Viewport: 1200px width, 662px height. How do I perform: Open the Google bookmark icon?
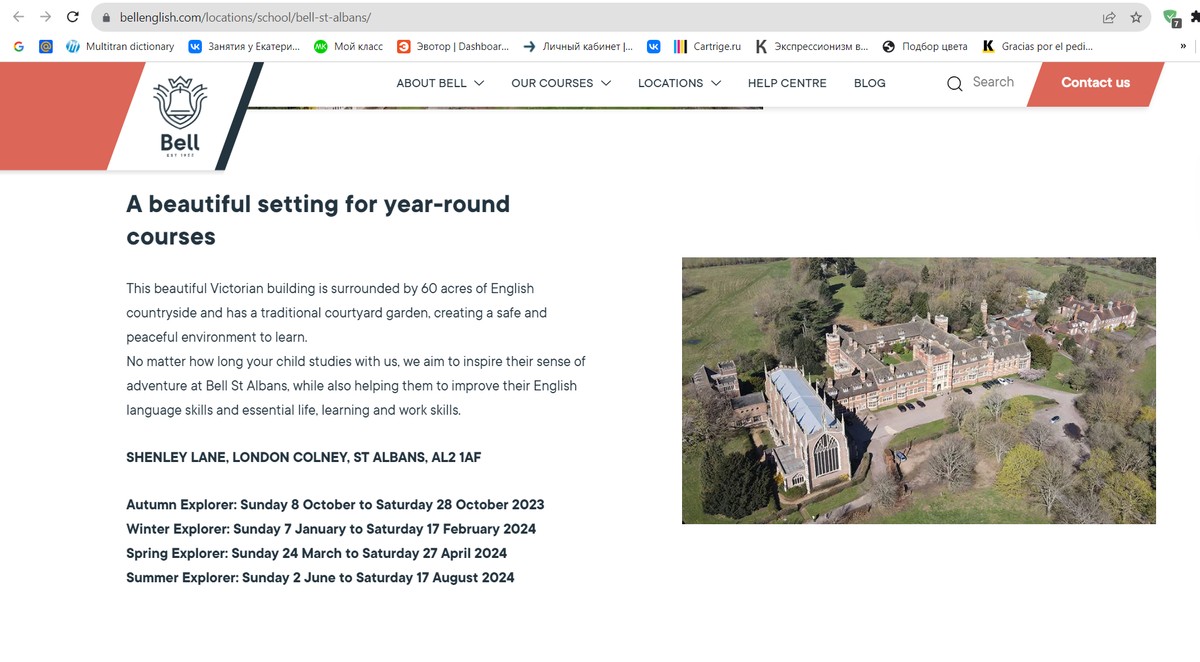[x=18, y=46]
